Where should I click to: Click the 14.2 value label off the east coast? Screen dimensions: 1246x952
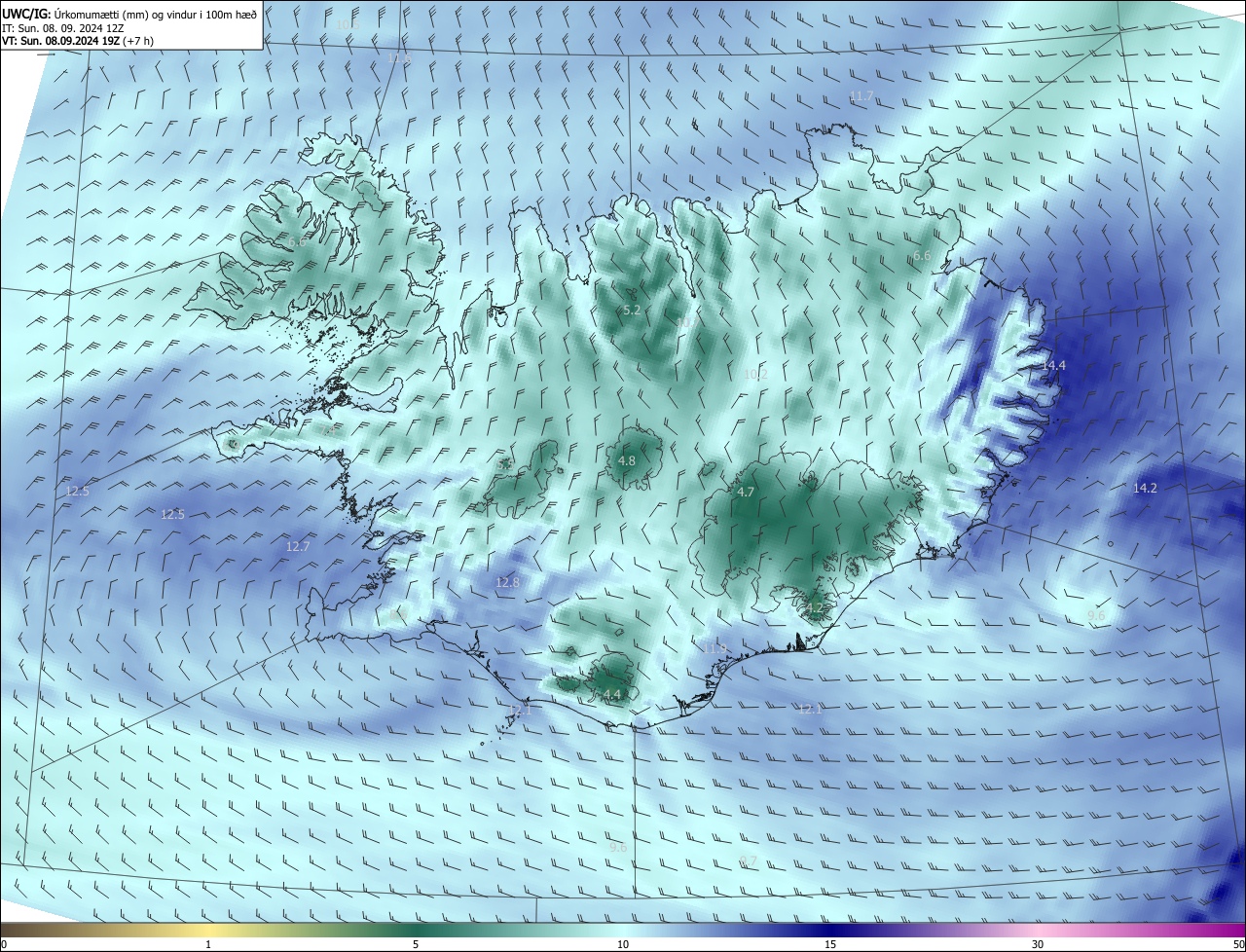click(x=1145, y=488)
